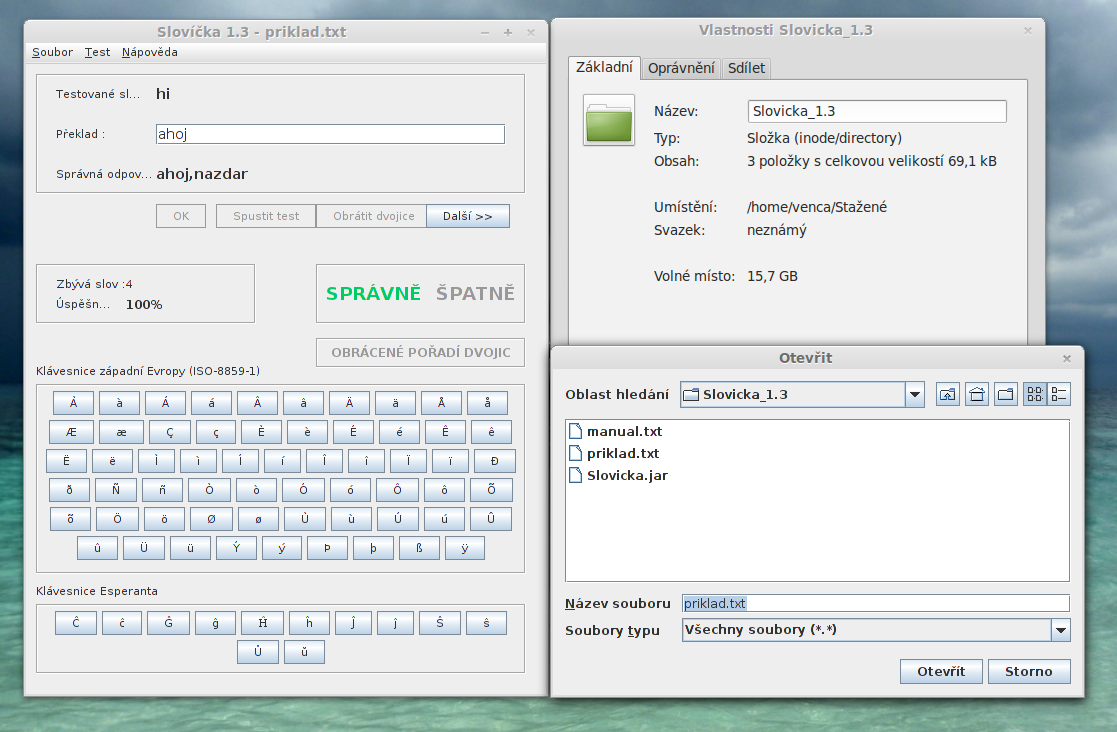Switch file view to details mode
This screenshot has height=732, width=1117.
click(1060, 394)
